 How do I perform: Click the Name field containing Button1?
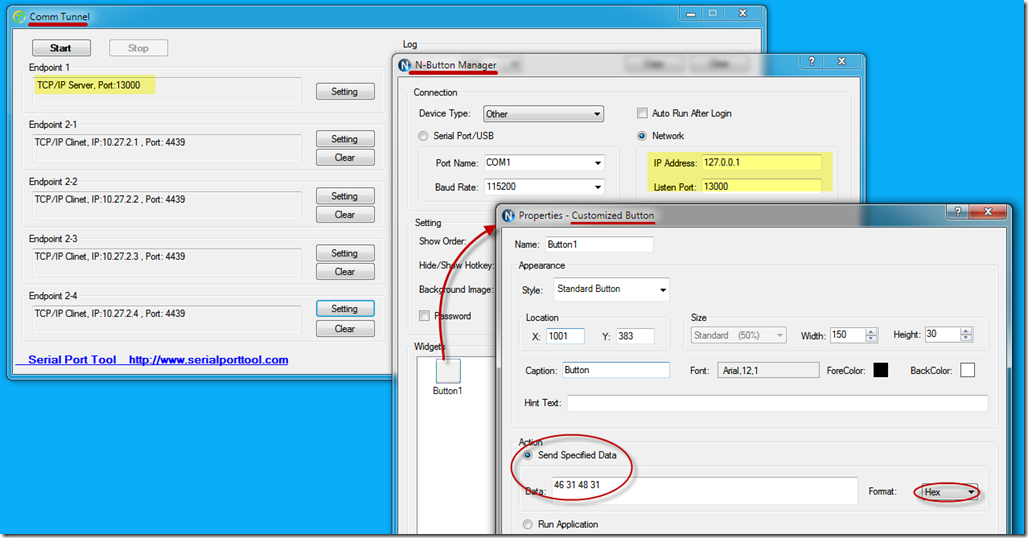click(599, 244)
